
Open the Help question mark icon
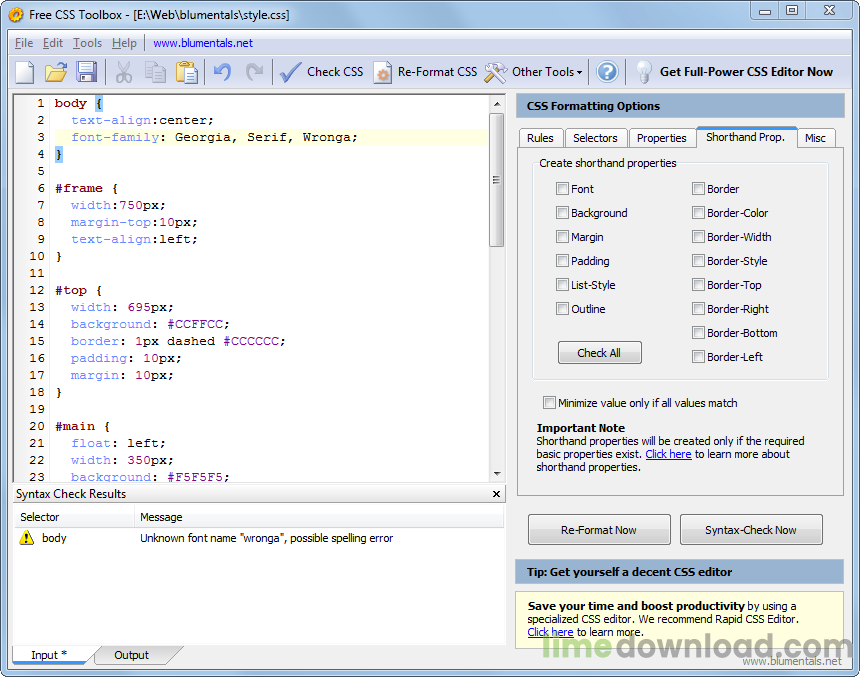(x=607, y=71)
